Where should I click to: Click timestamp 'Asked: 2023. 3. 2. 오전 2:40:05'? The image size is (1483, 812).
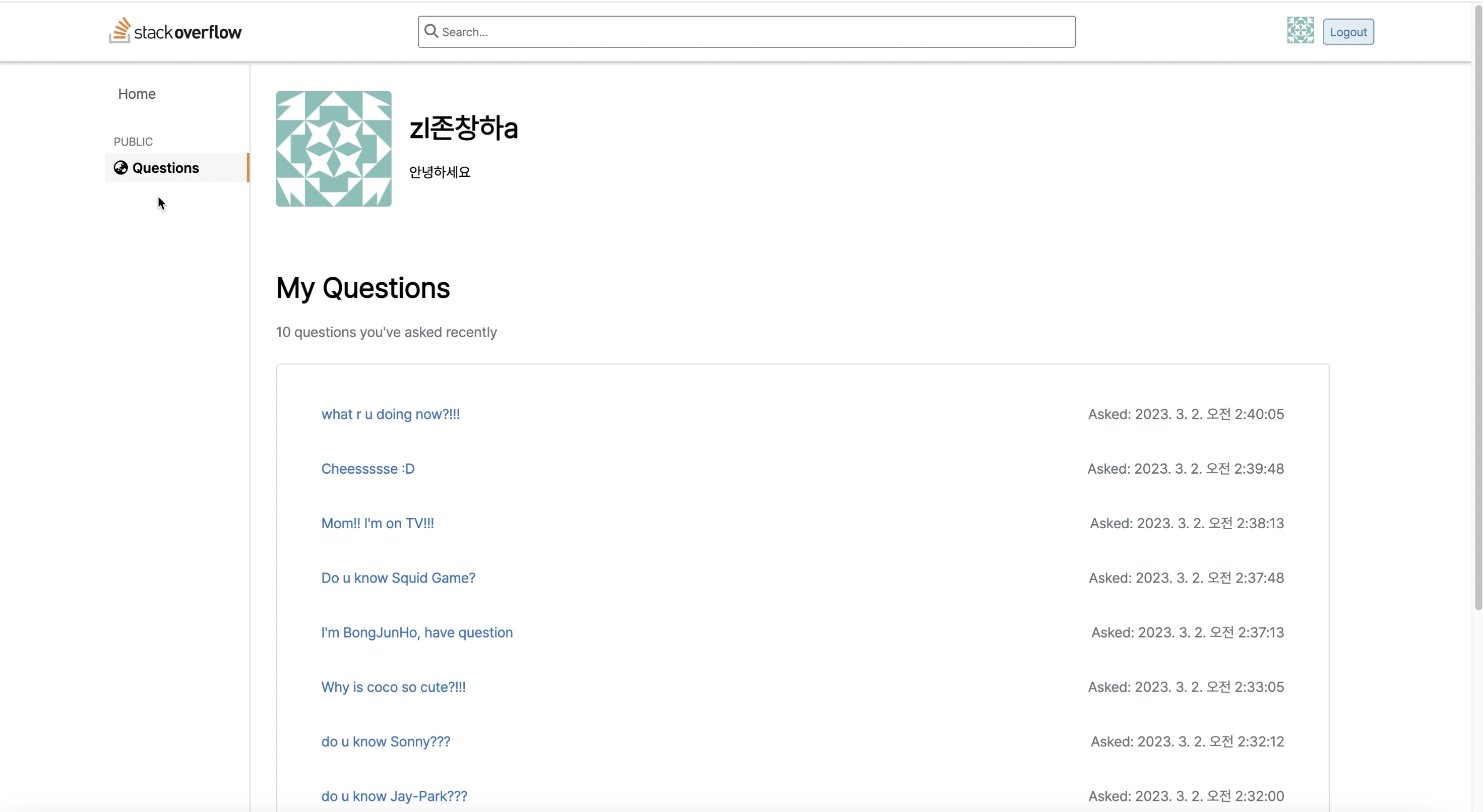1186,414
